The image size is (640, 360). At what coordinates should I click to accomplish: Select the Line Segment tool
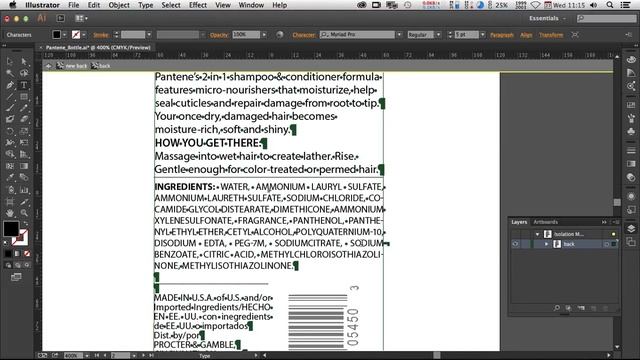coord(9,97)
